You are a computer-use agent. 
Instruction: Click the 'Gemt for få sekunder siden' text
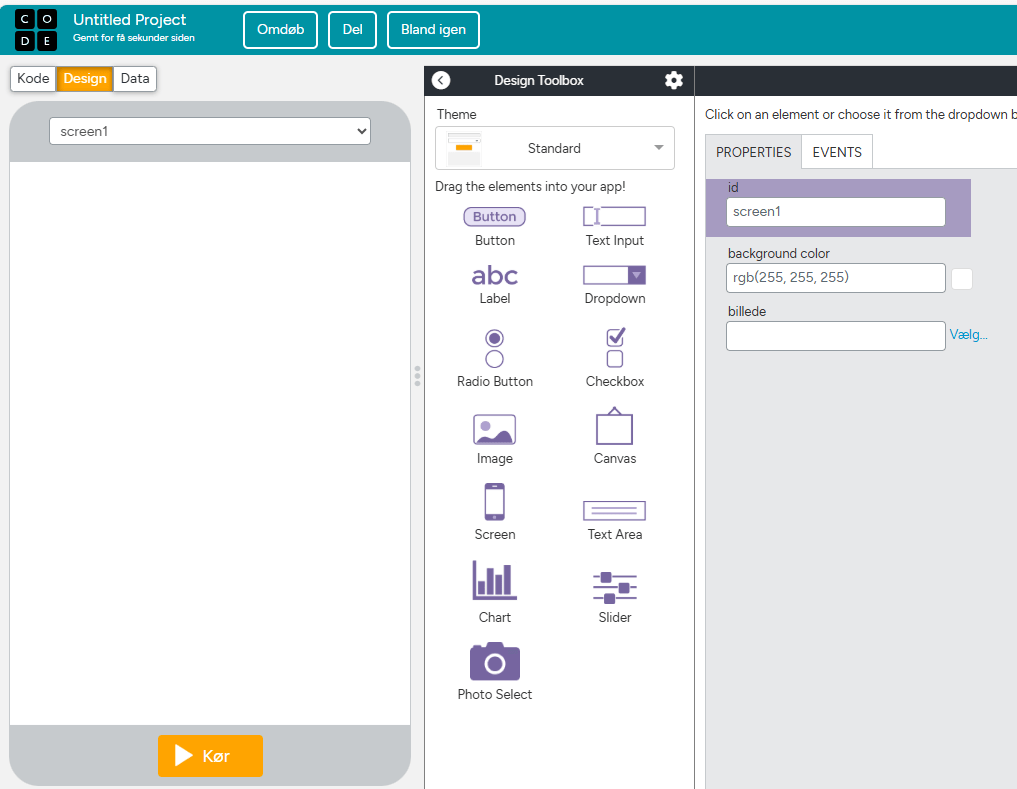point(134,38)
